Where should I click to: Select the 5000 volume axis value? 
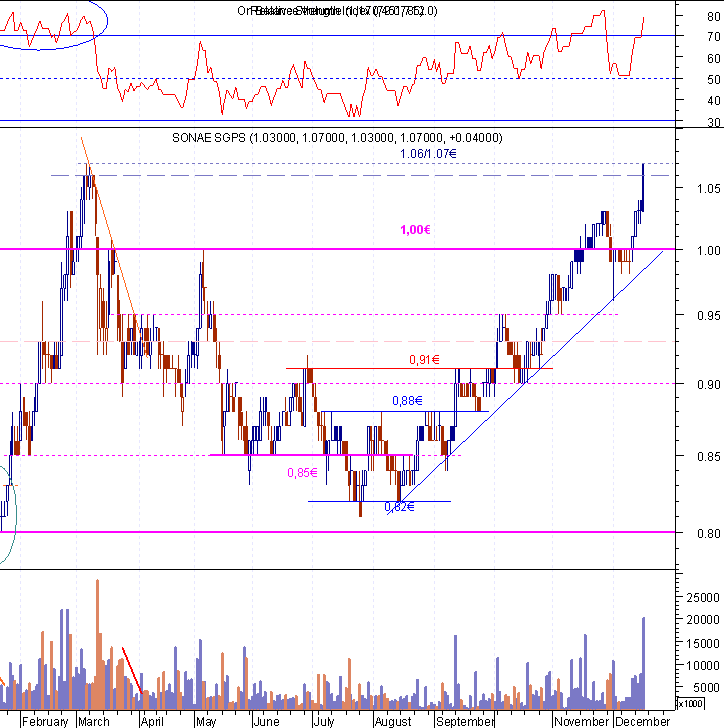(706, 687)
